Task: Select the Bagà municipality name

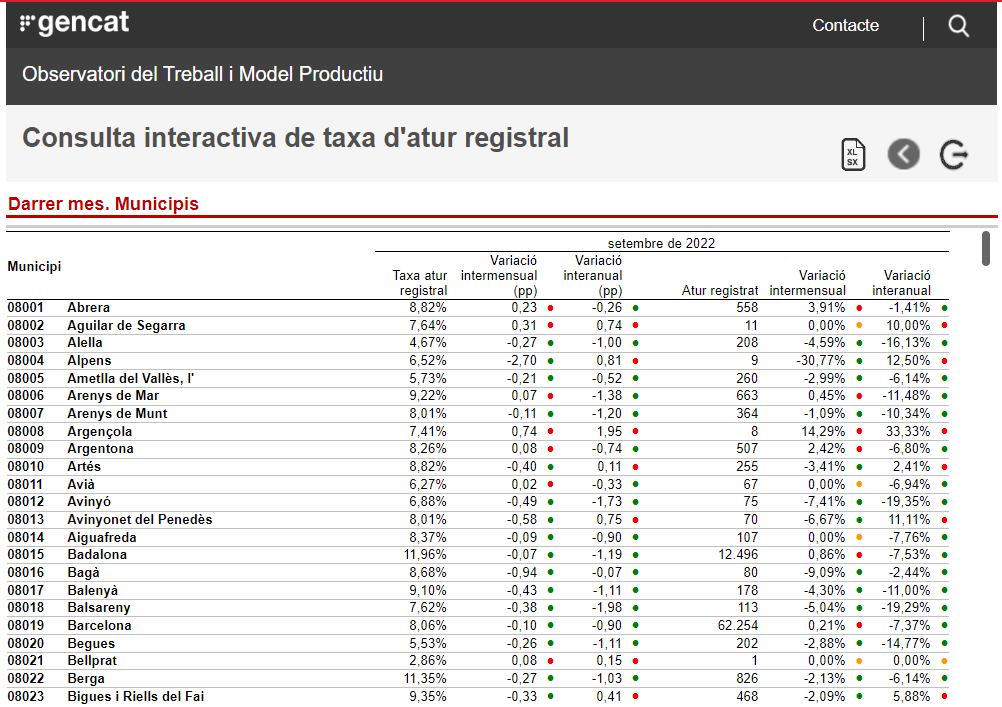Action: (84, 573)
